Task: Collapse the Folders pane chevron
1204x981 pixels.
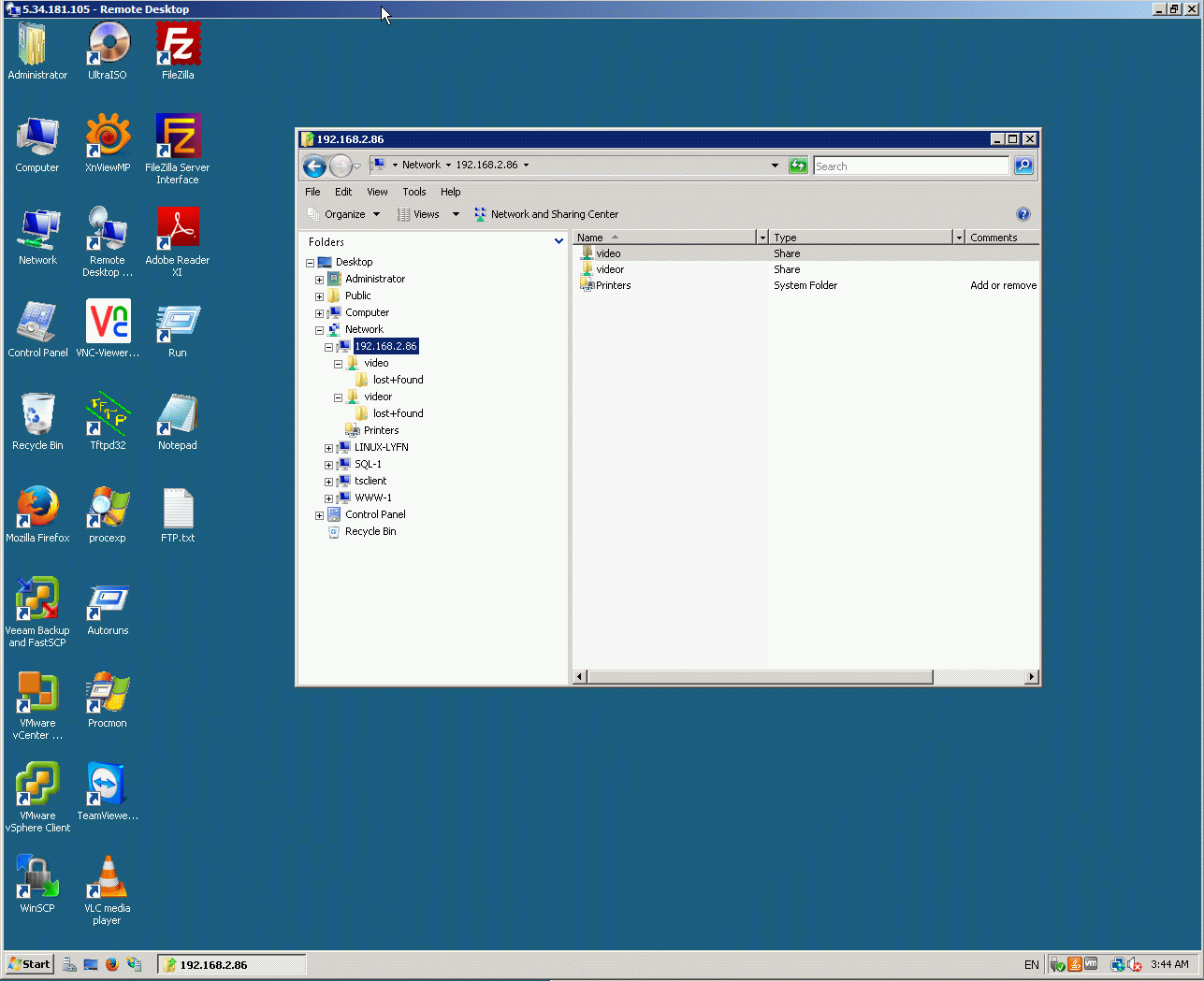Action: click(559, 241)
